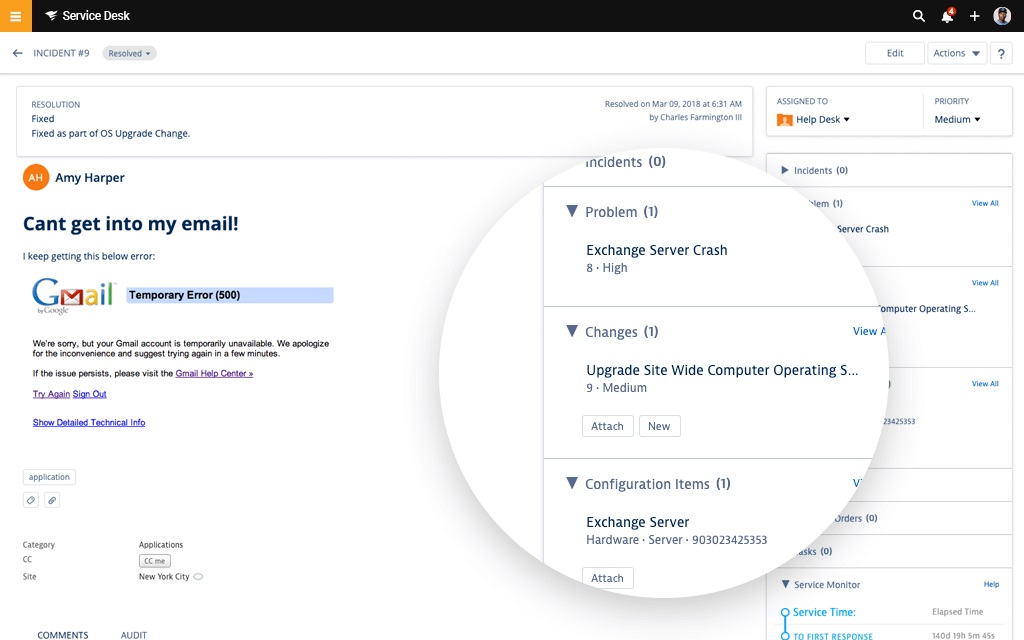This screenshot has width=1024, height=640.
Task: Open the hamburger navigation menu
Action: click(16, 16)
